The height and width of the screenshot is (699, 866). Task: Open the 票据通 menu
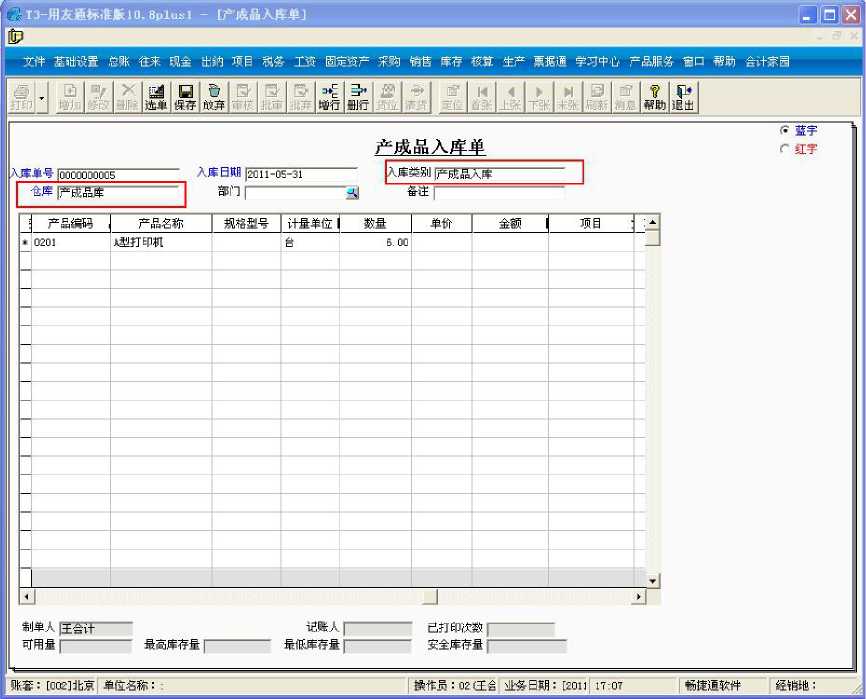coord(550,61)
